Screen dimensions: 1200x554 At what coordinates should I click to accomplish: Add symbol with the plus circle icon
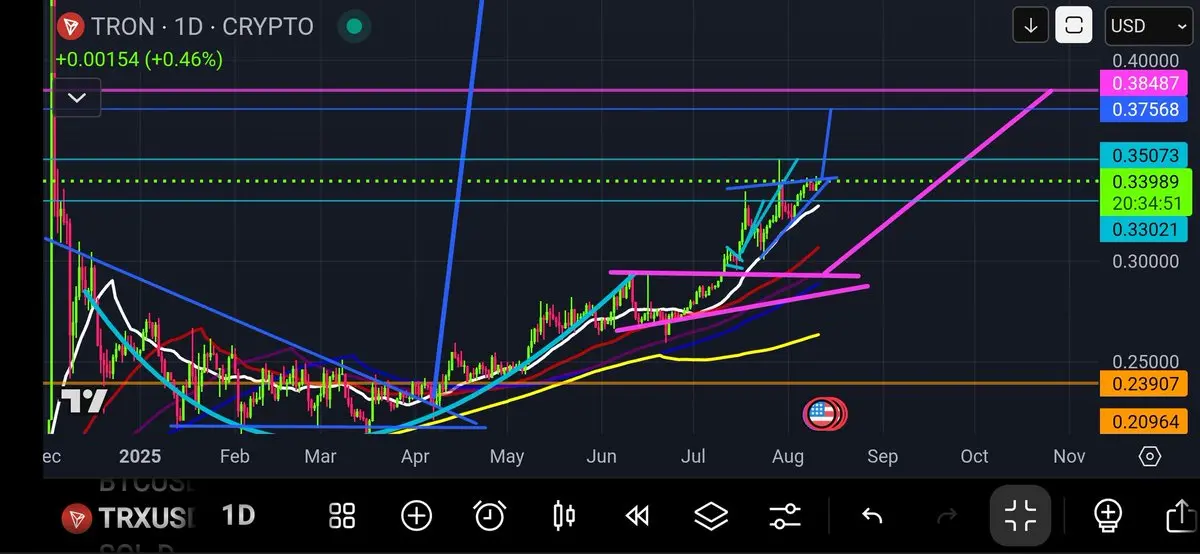point(416,516)
